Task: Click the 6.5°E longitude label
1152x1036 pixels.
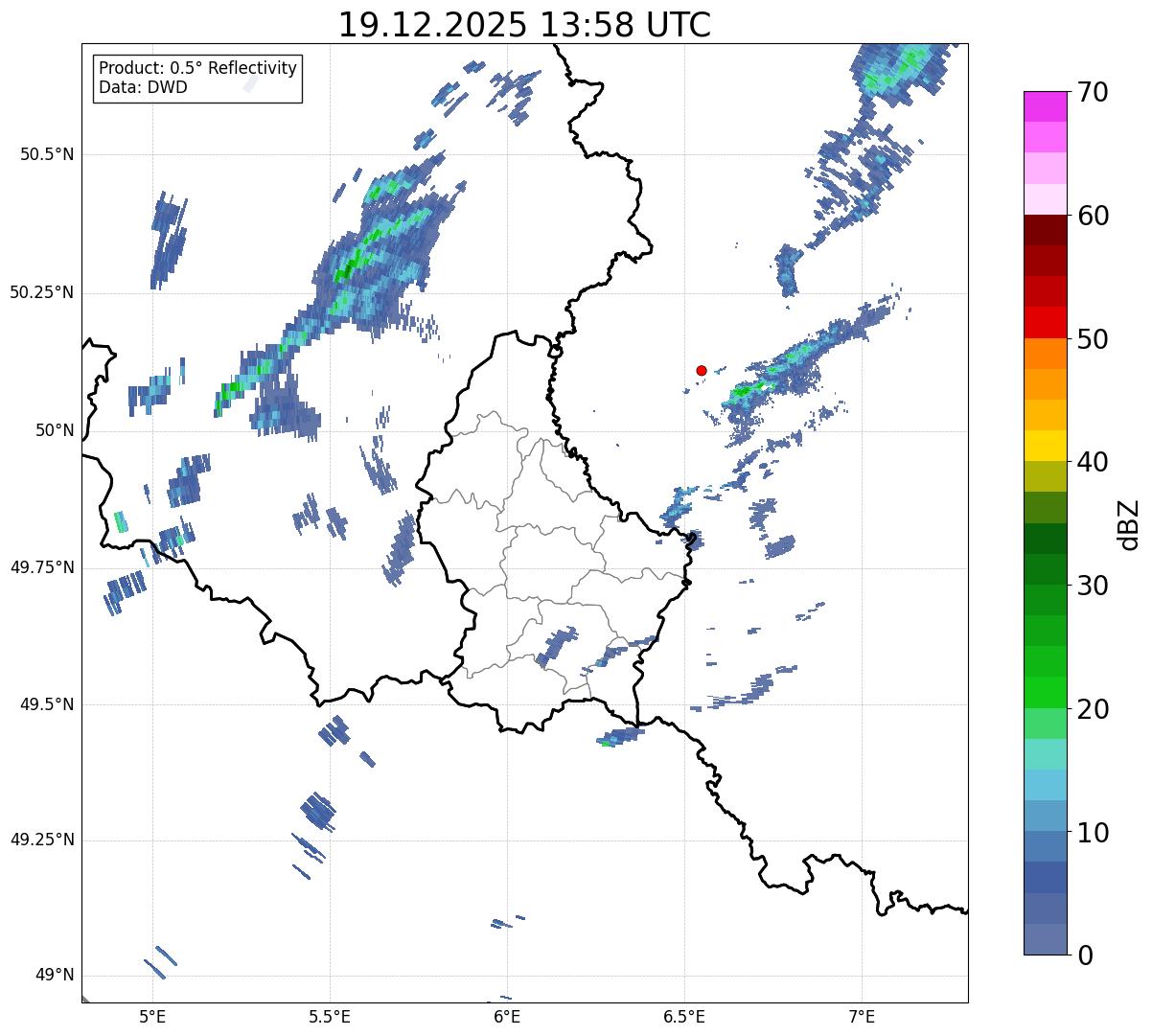Action: click(x=684, y=1016)
